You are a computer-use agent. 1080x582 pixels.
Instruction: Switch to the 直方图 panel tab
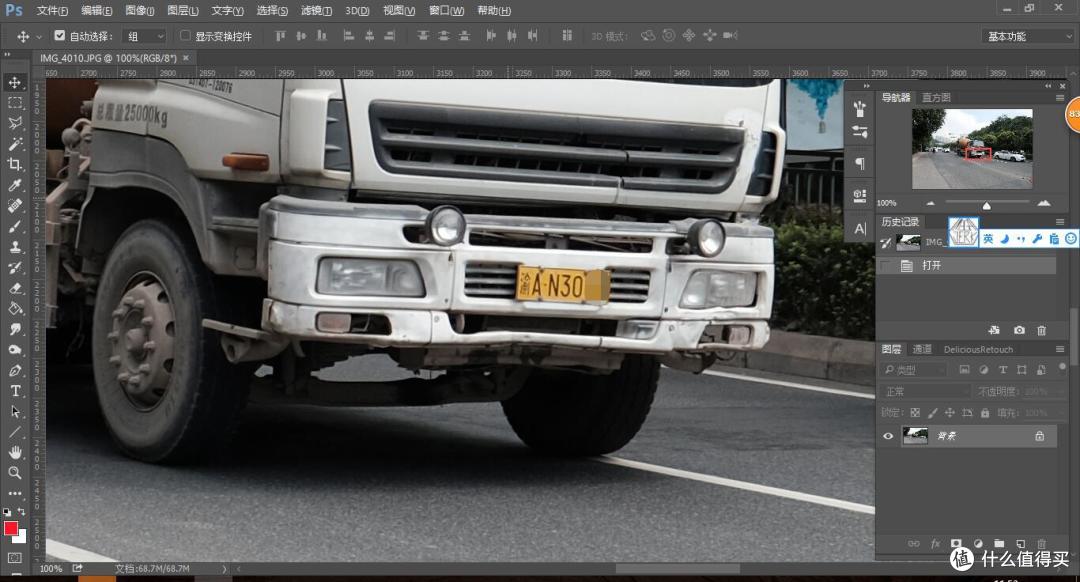point(936,97)
